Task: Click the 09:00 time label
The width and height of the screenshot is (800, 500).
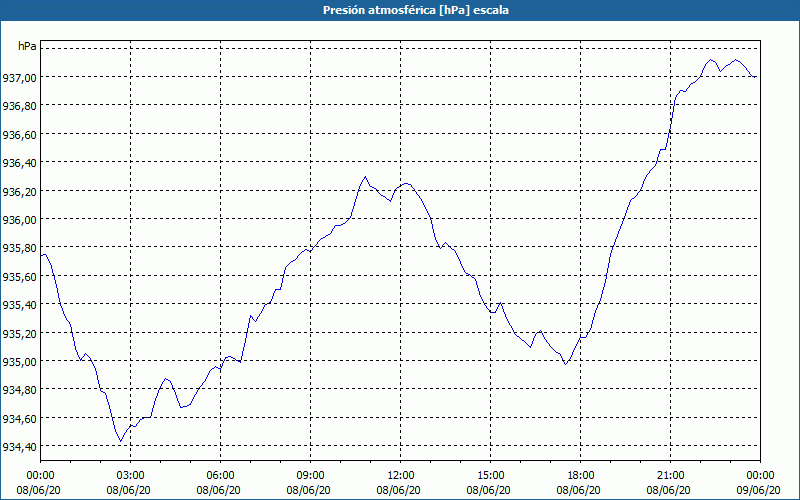Action: tap(311, 476)
